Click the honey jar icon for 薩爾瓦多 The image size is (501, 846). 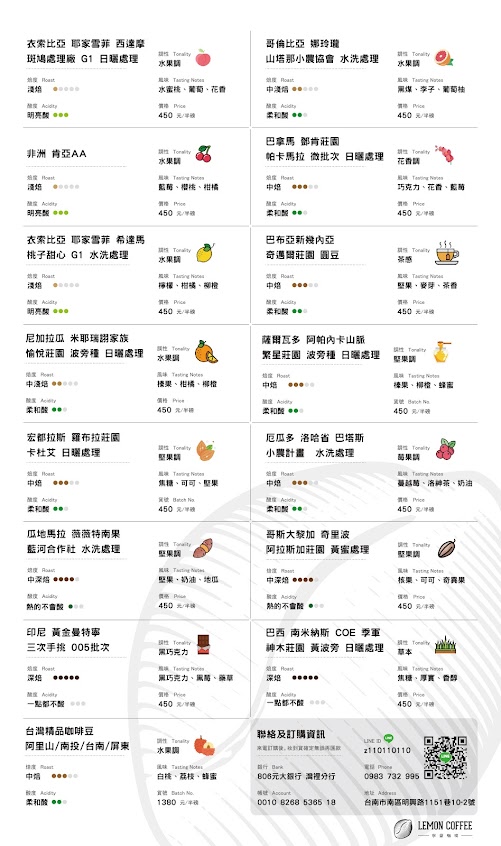click(x=442, y=351)
